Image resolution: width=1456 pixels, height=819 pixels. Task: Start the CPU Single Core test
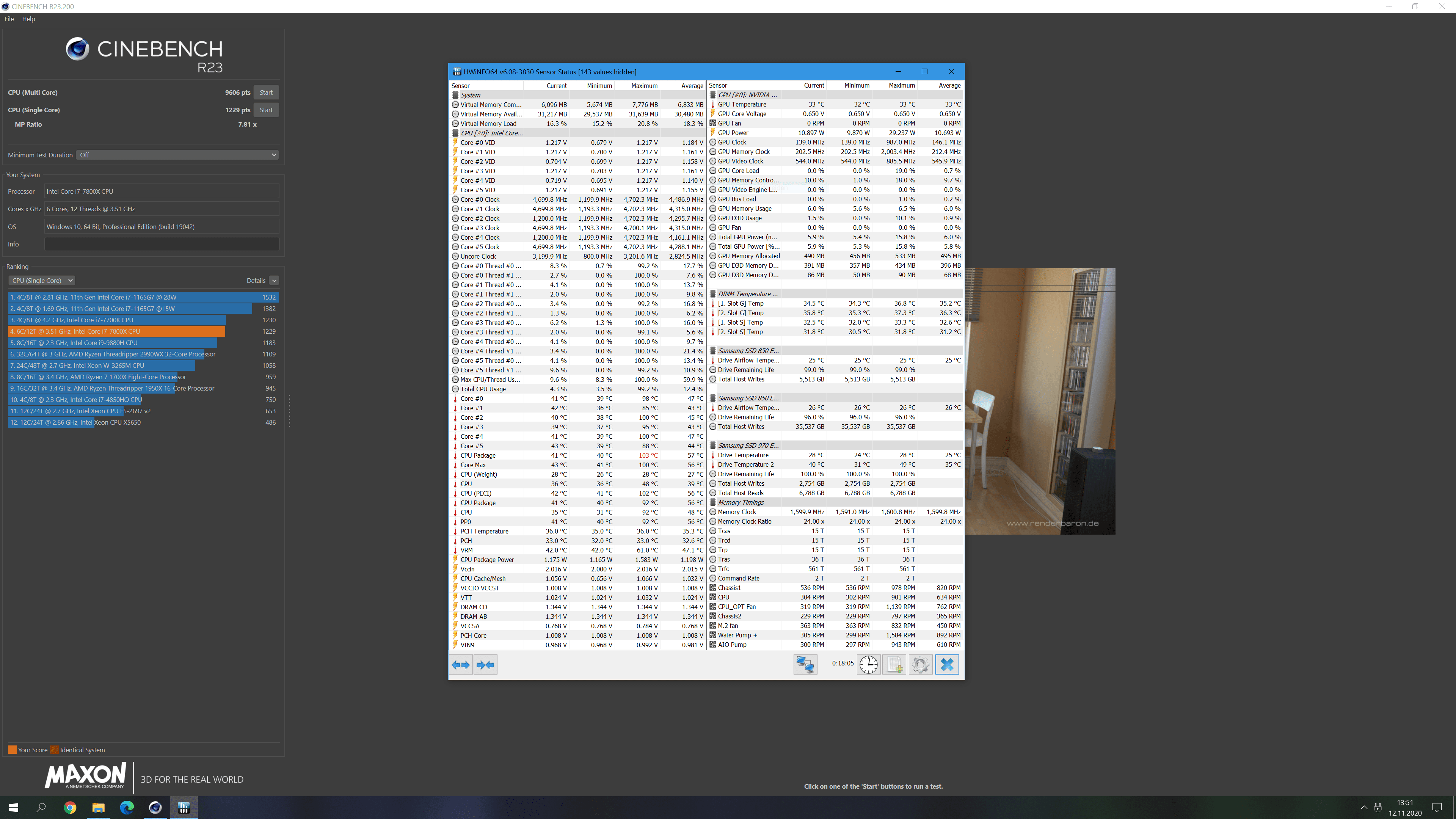tap(266, 110)
